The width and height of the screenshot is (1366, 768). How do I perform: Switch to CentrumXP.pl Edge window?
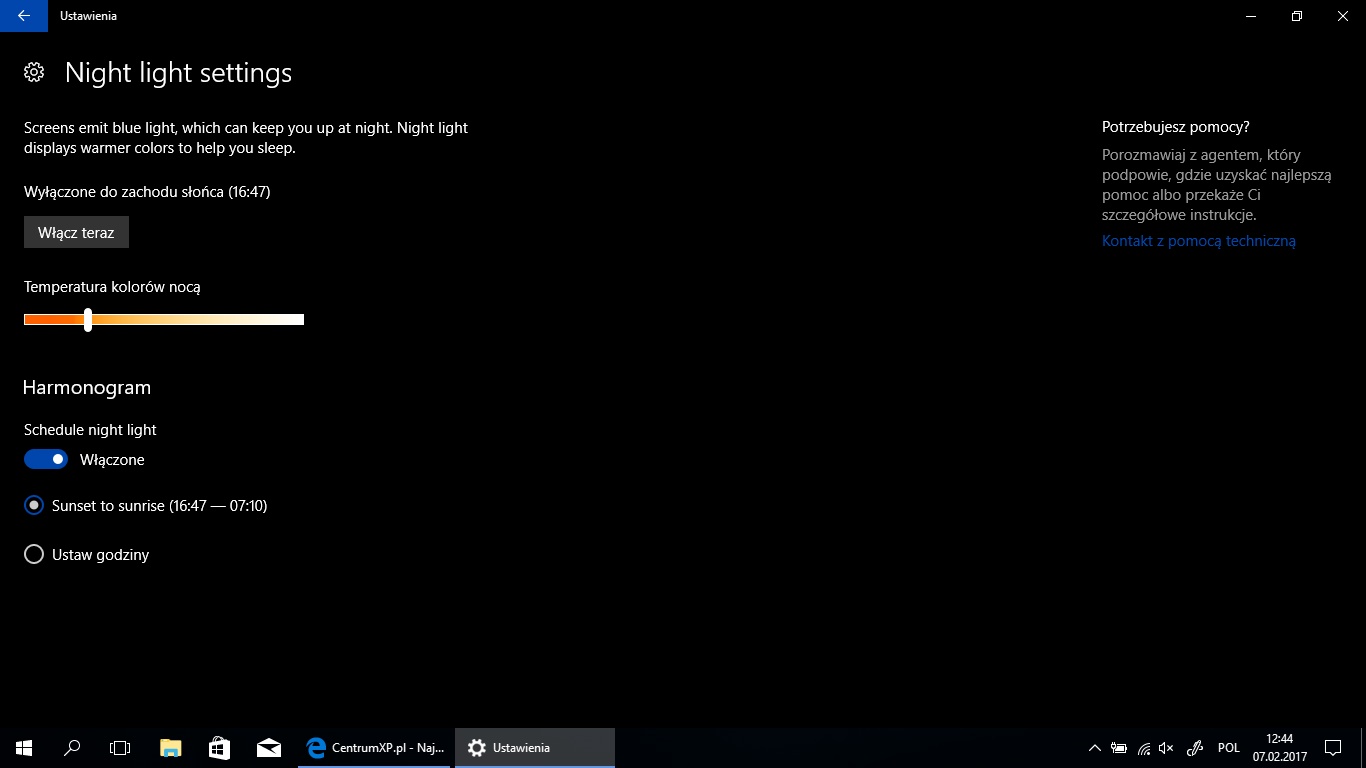tap(376, 747)
